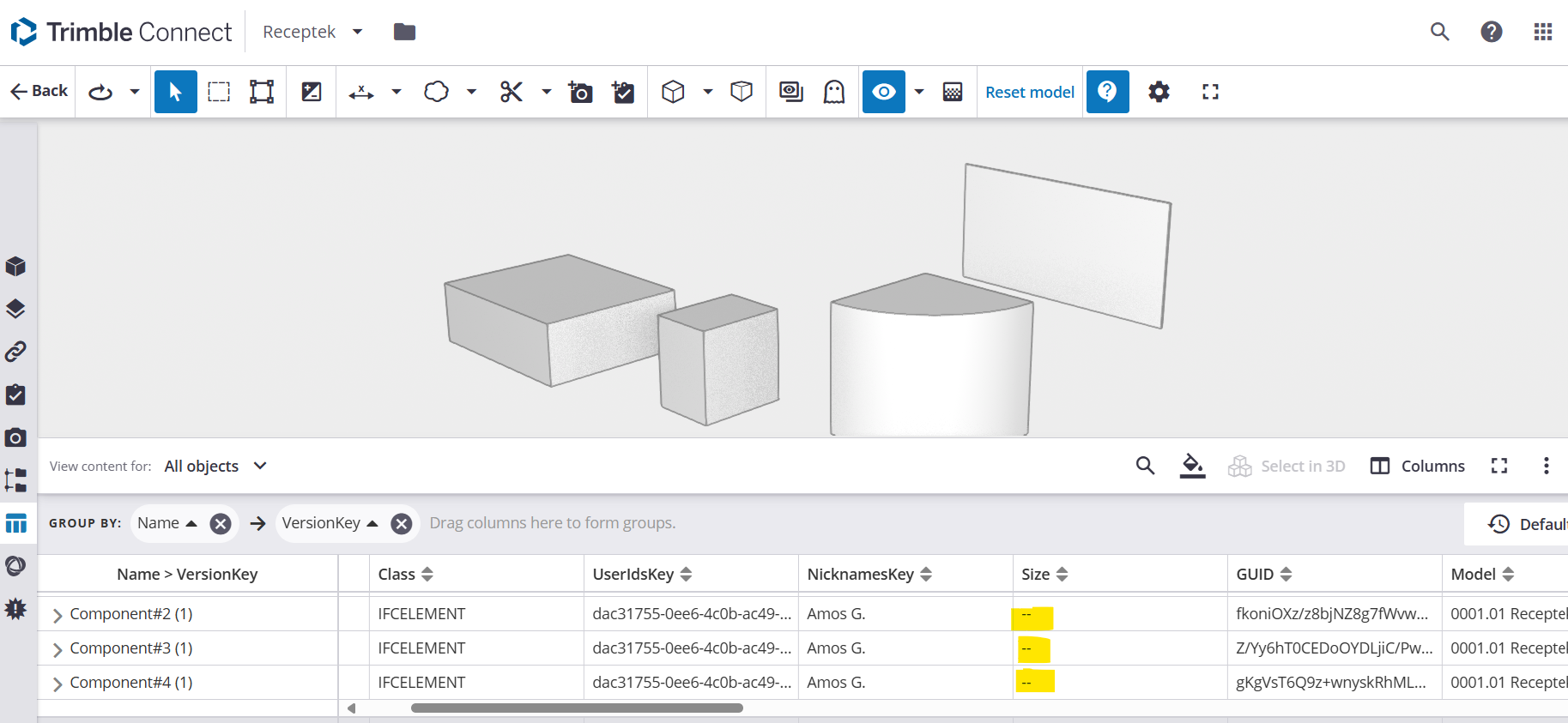Click the ghost mode icon

coord(834,92)
